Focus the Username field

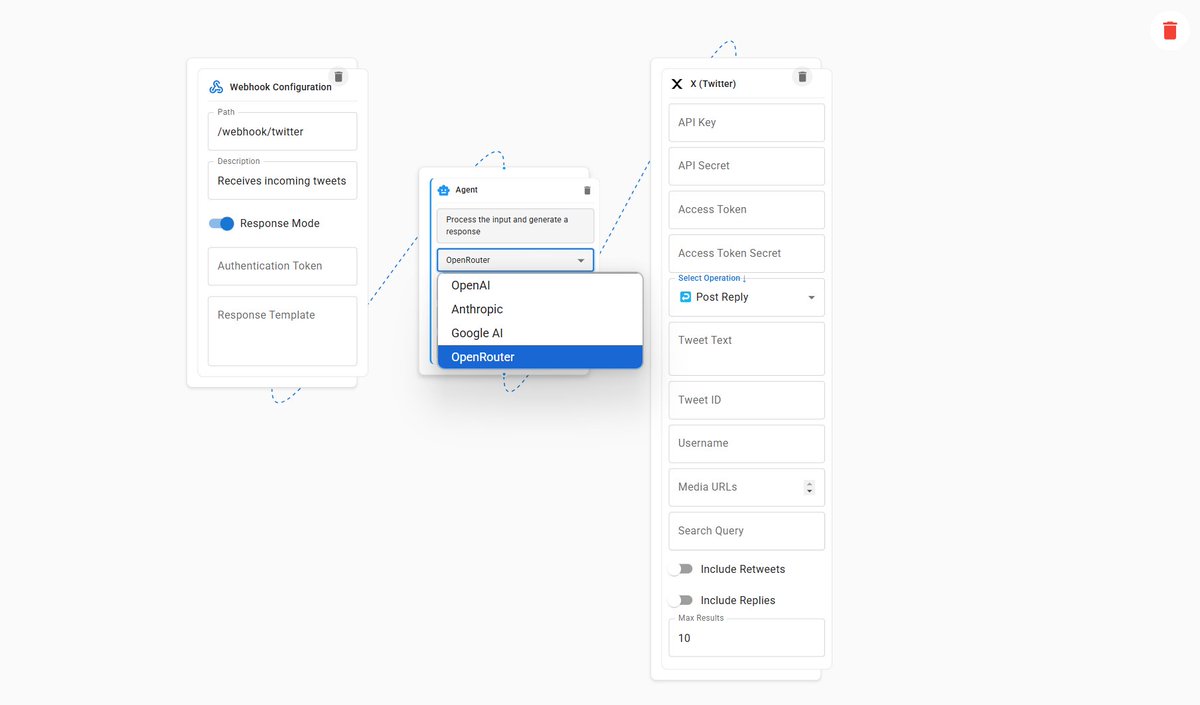click(x=746, y=443)
